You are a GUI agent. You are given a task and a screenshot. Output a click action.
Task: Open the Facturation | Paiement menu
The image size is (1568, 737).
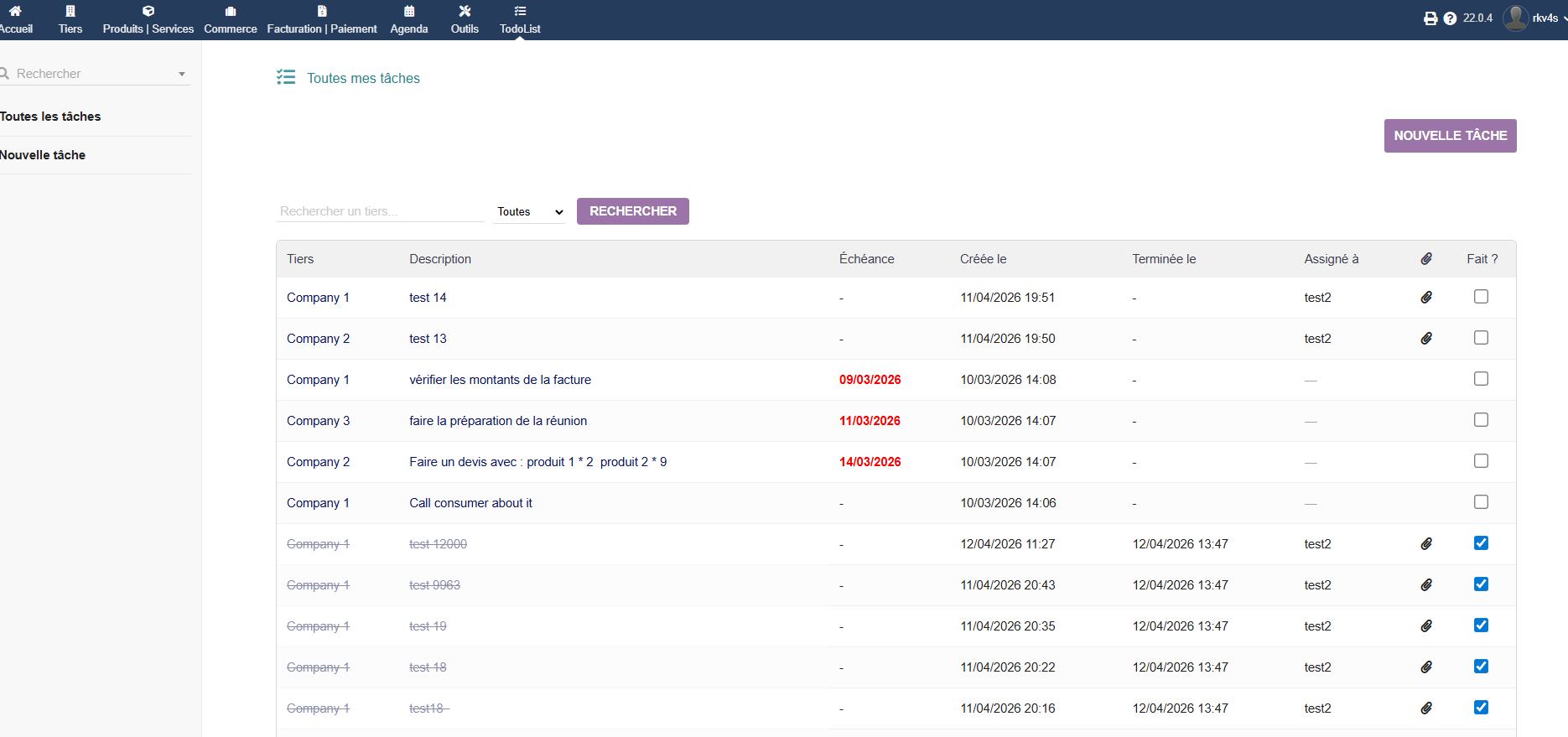(322, 20)
